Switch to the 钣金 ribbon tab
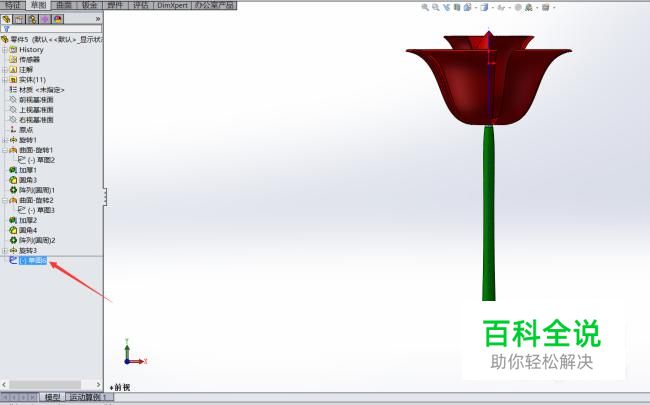Viewport: 650px width, 405px height. point(89,5)
